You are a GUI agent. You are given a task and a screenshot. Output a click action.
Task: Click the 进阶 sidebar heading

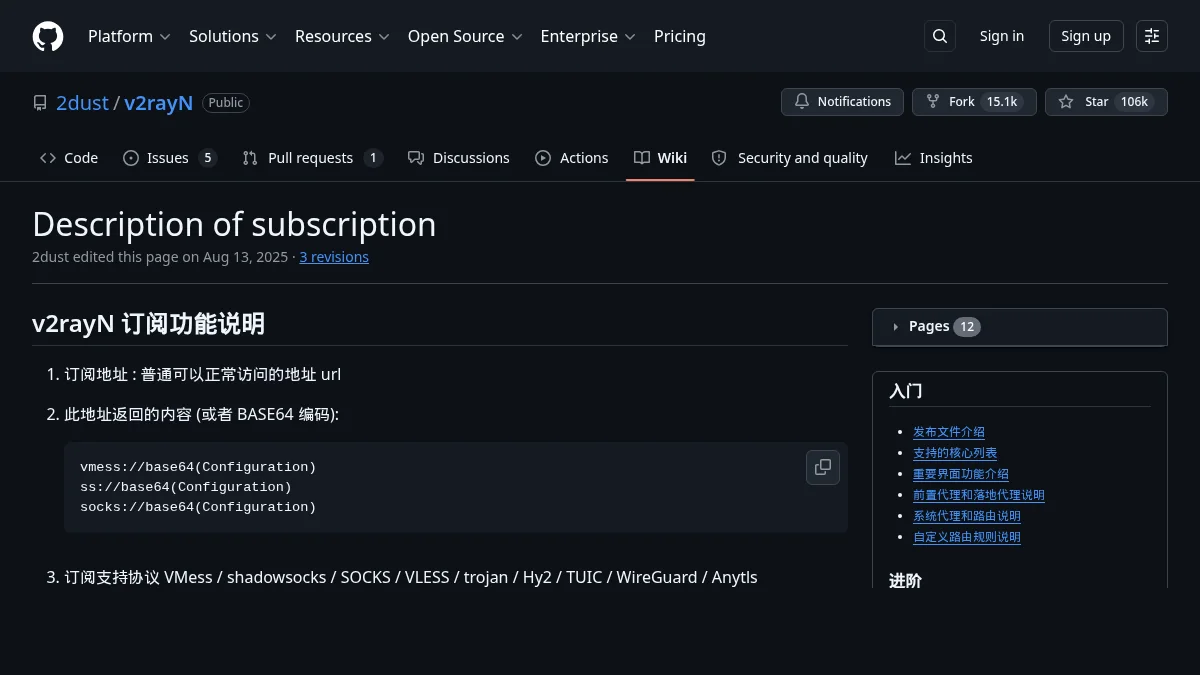[906, 580]
